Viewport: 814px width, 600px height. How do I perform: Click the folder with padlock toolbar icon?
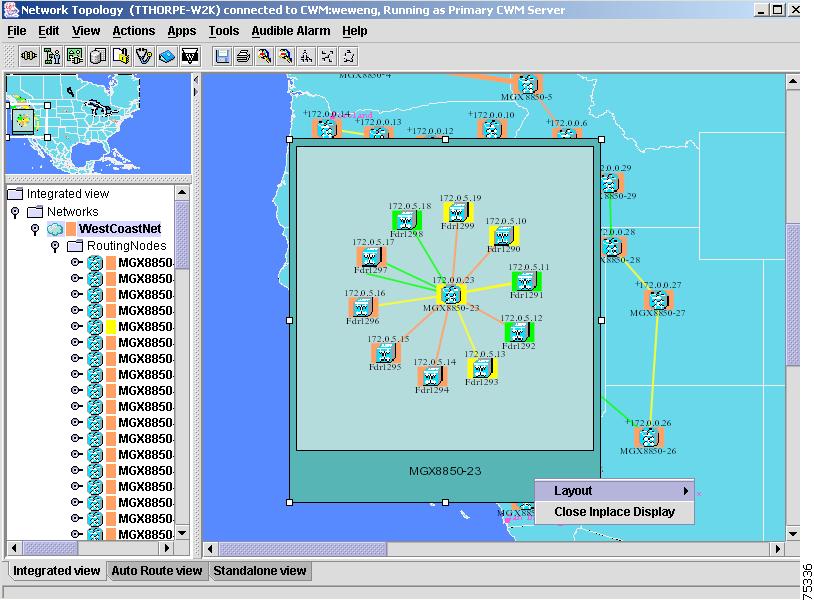point(121,56)
